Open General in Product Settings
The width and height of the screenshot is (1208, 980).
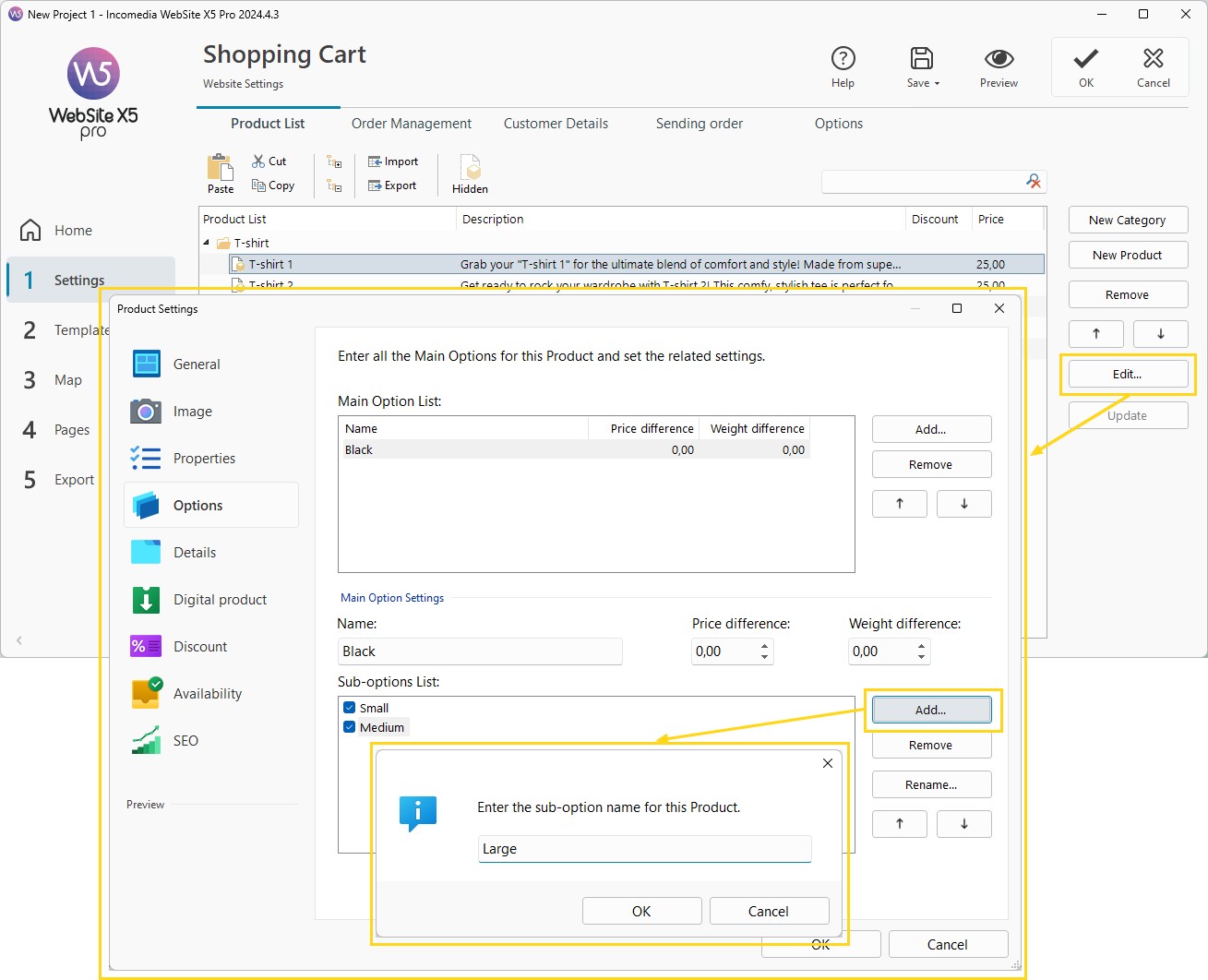210,365
